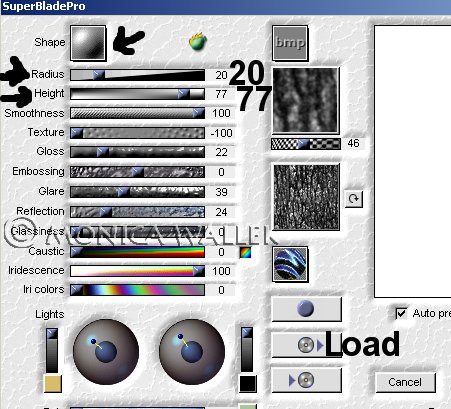This screenshot has width=451, height=409.
Task: Open the light green color swatch at bottom
Action: coord(248,406)
